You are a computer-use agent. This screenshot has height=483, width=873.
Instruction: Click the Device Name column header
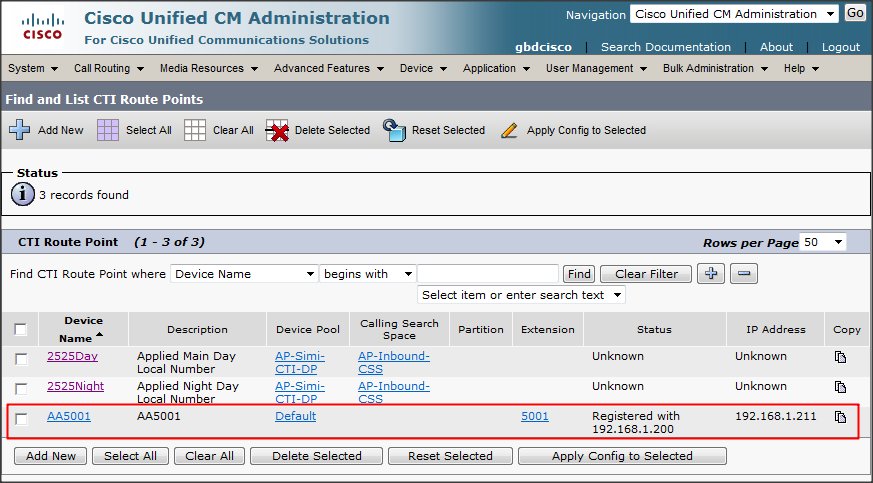coord(84,329)
